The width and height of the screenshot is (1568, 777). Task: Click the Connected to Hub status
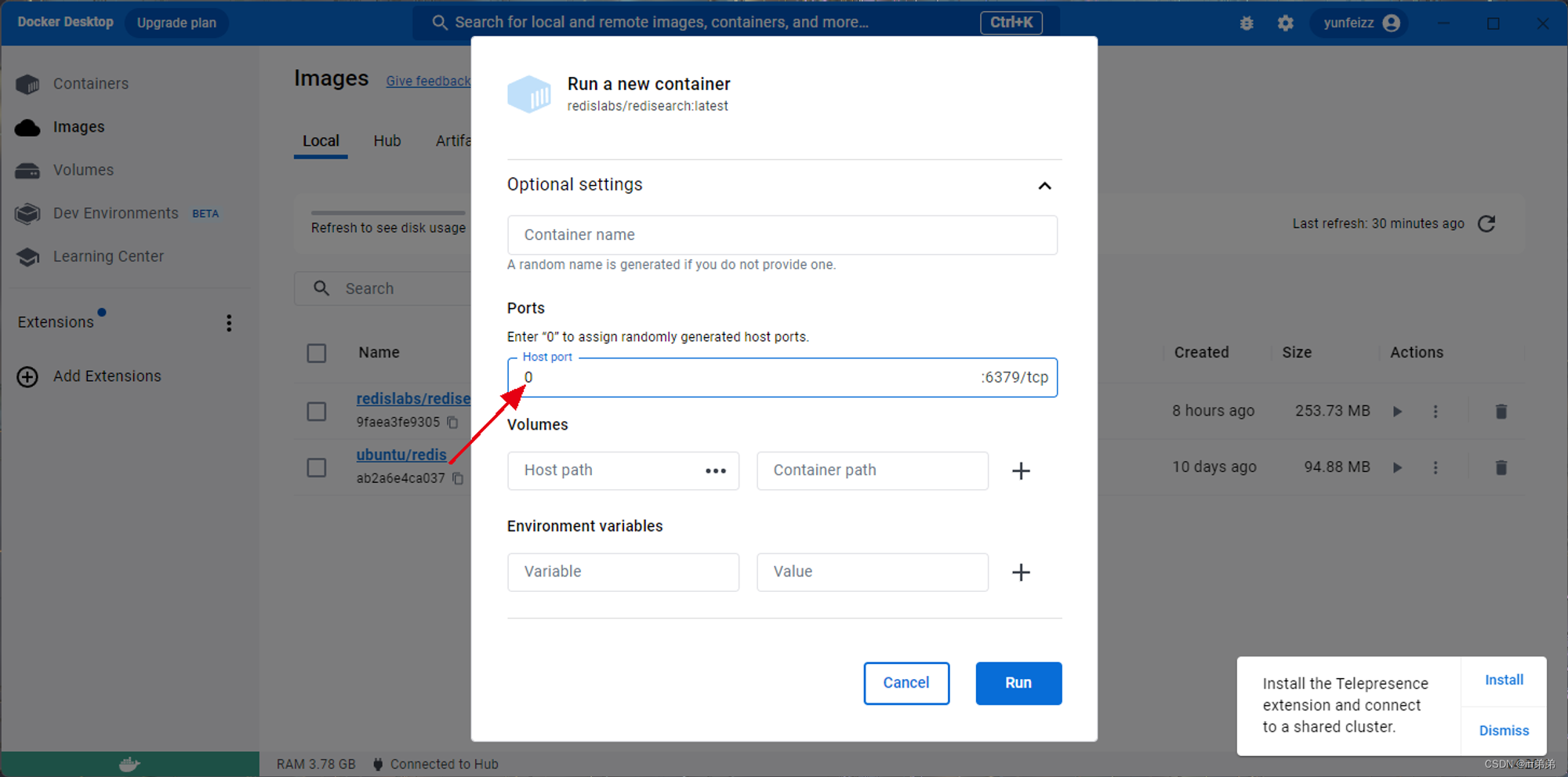click(x=436, y=764)
